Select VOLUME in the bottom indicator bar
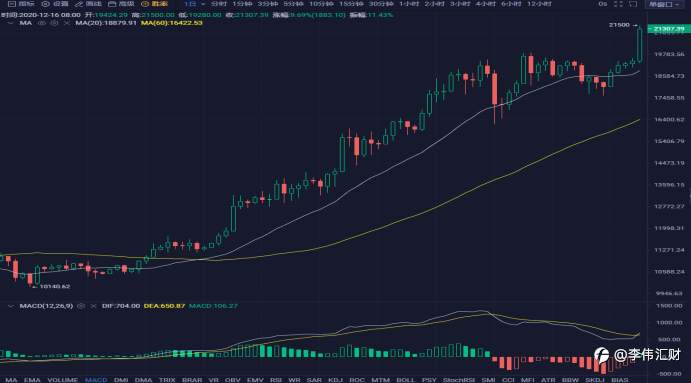 (63, 379)
